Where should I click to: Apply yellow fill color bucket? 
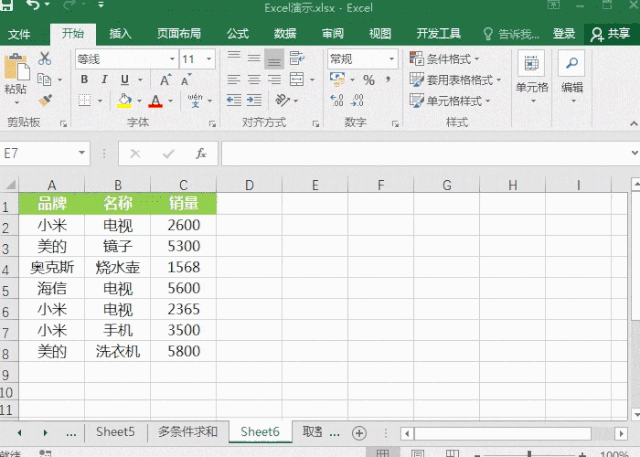(124, 100)
